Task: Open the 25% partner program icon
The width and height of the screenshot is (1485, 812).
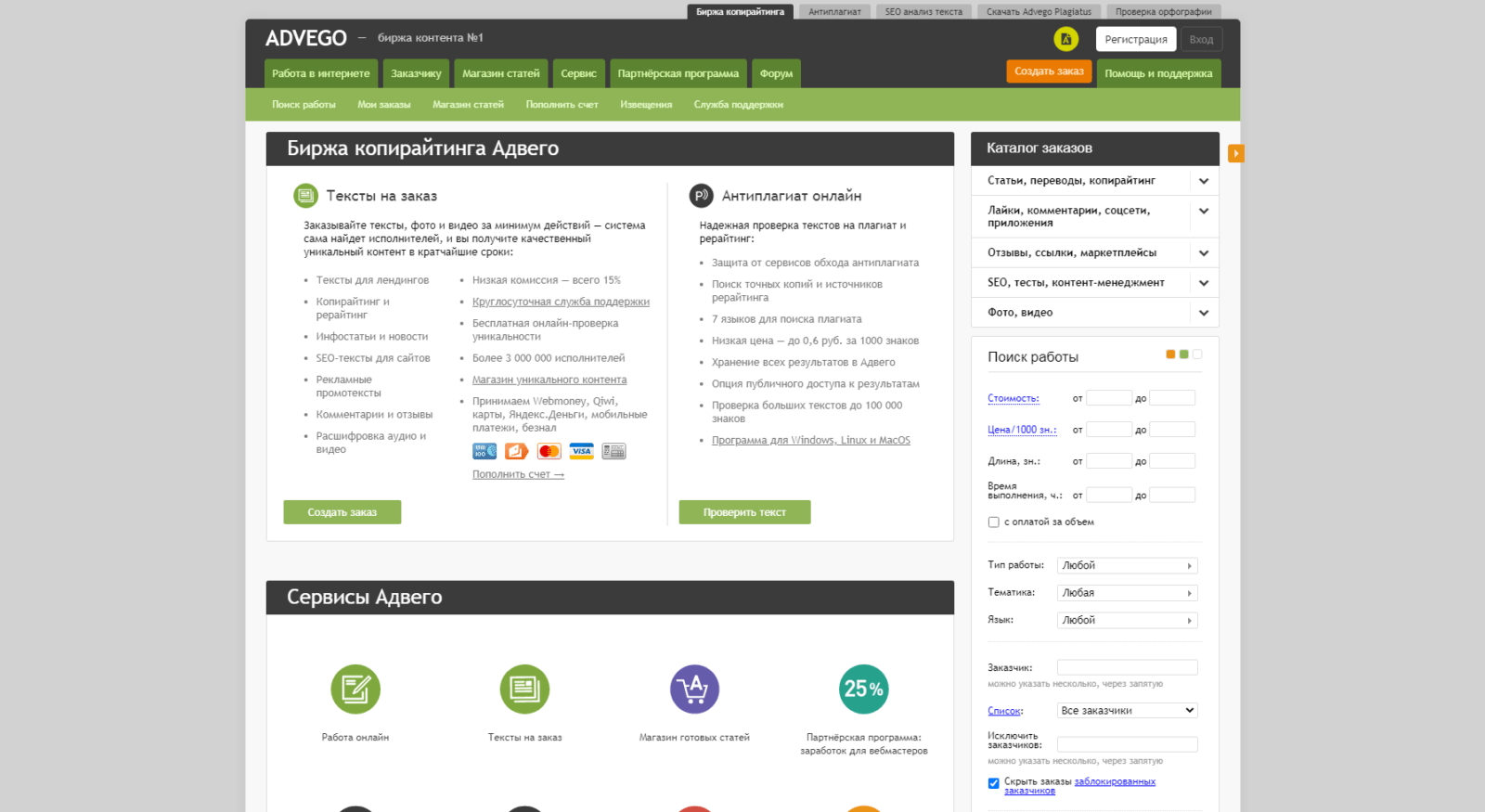Action: pos(863,689)
